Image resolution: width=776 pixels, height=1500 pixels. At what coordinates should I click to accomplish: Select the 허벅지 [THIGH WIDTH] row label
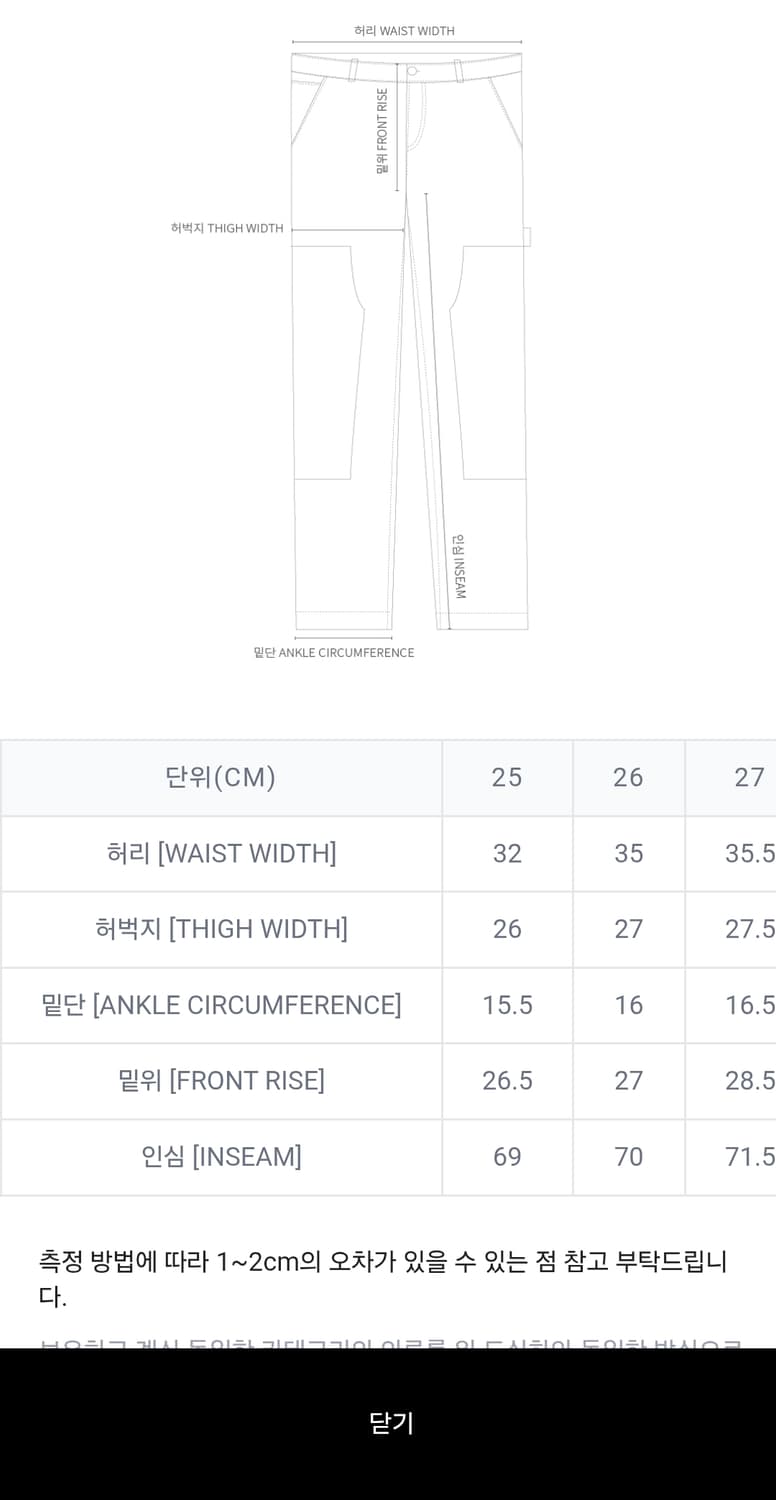click(x=220, y=929)
